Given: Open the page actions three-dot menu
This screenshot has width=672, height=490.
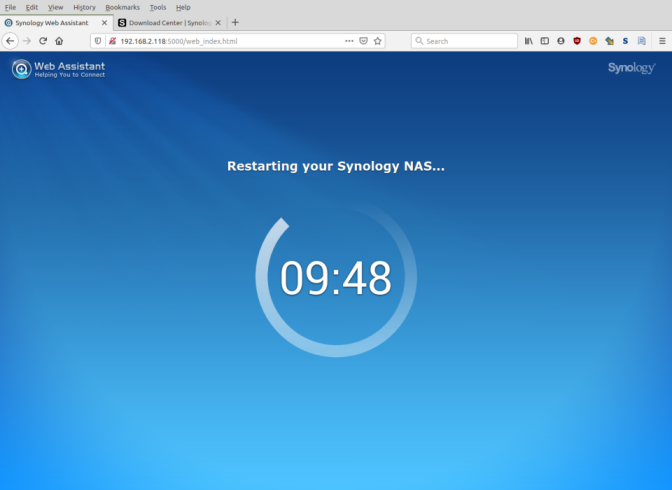Looking at the screenshot, I should coord(349,41).
